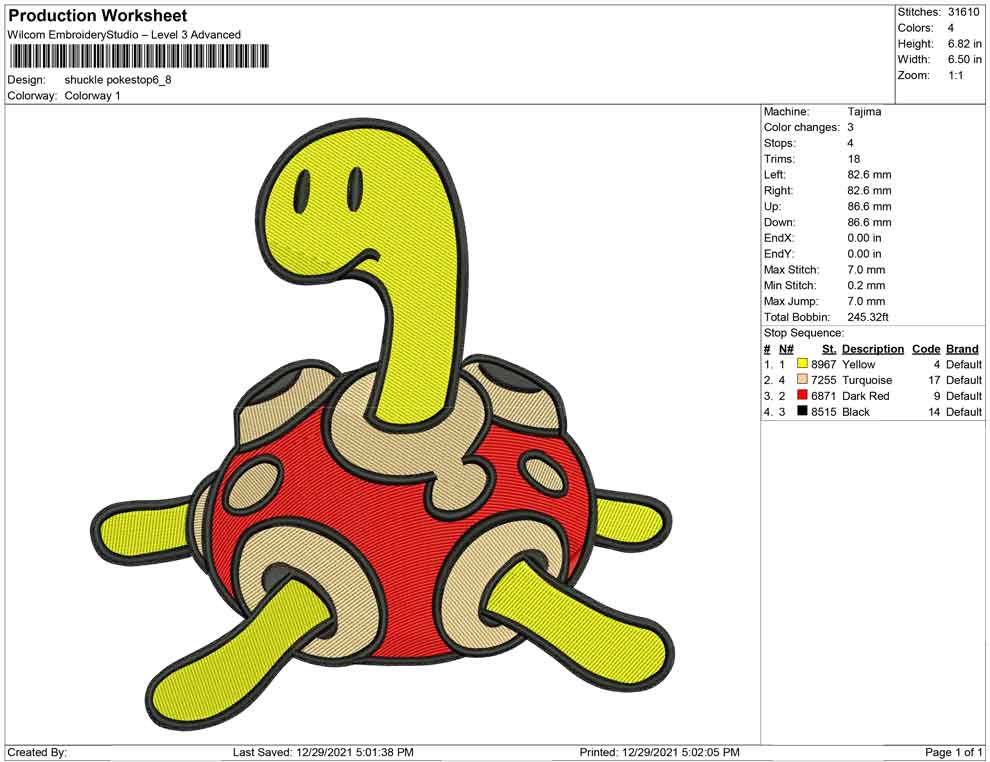This screenshot has width=990, height=762.
Task: Click stitch count '7255' in Turquoise row
Action: [823, 380]
